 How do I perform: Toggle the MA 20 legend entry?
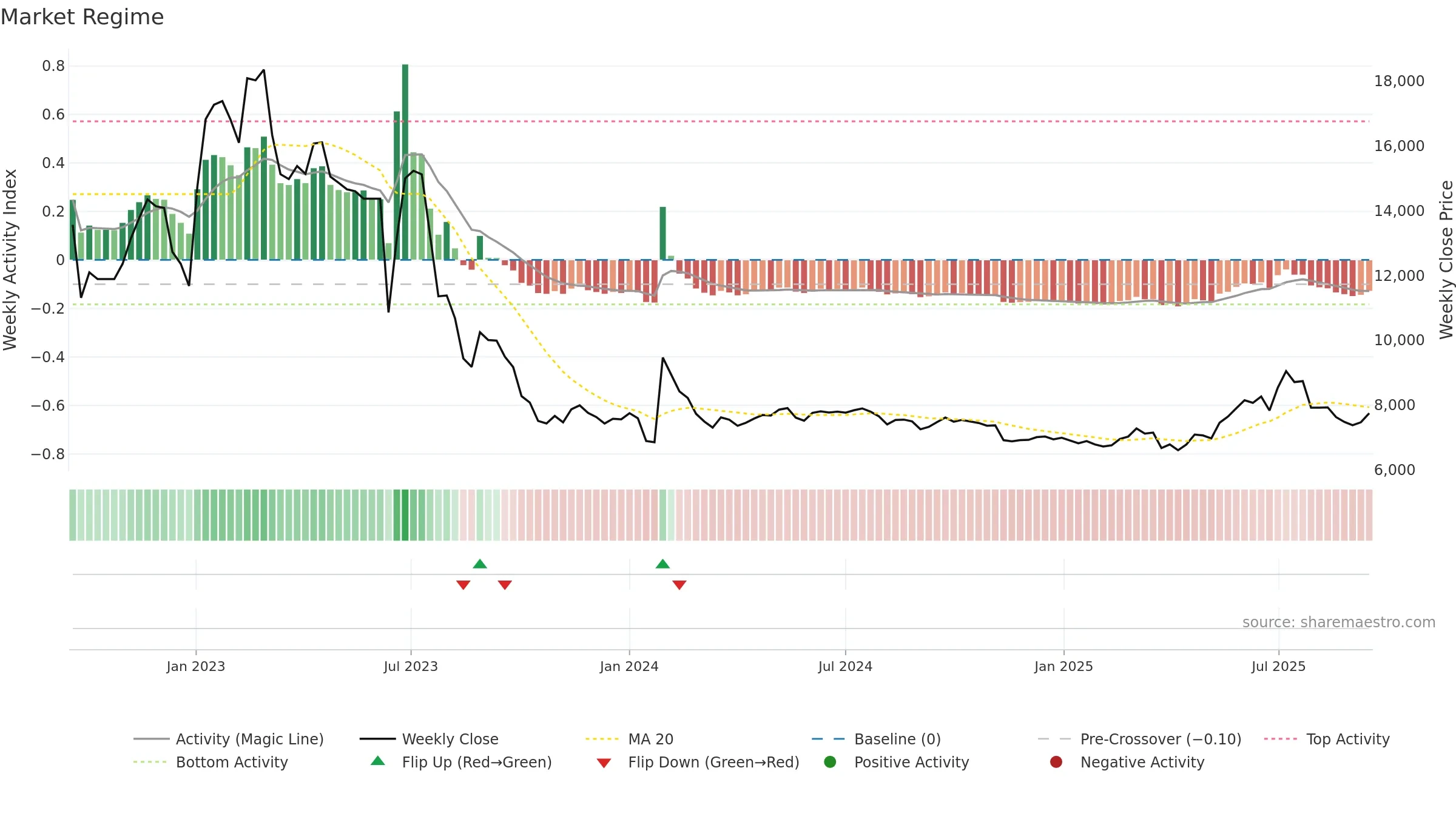tap(629, 739)
